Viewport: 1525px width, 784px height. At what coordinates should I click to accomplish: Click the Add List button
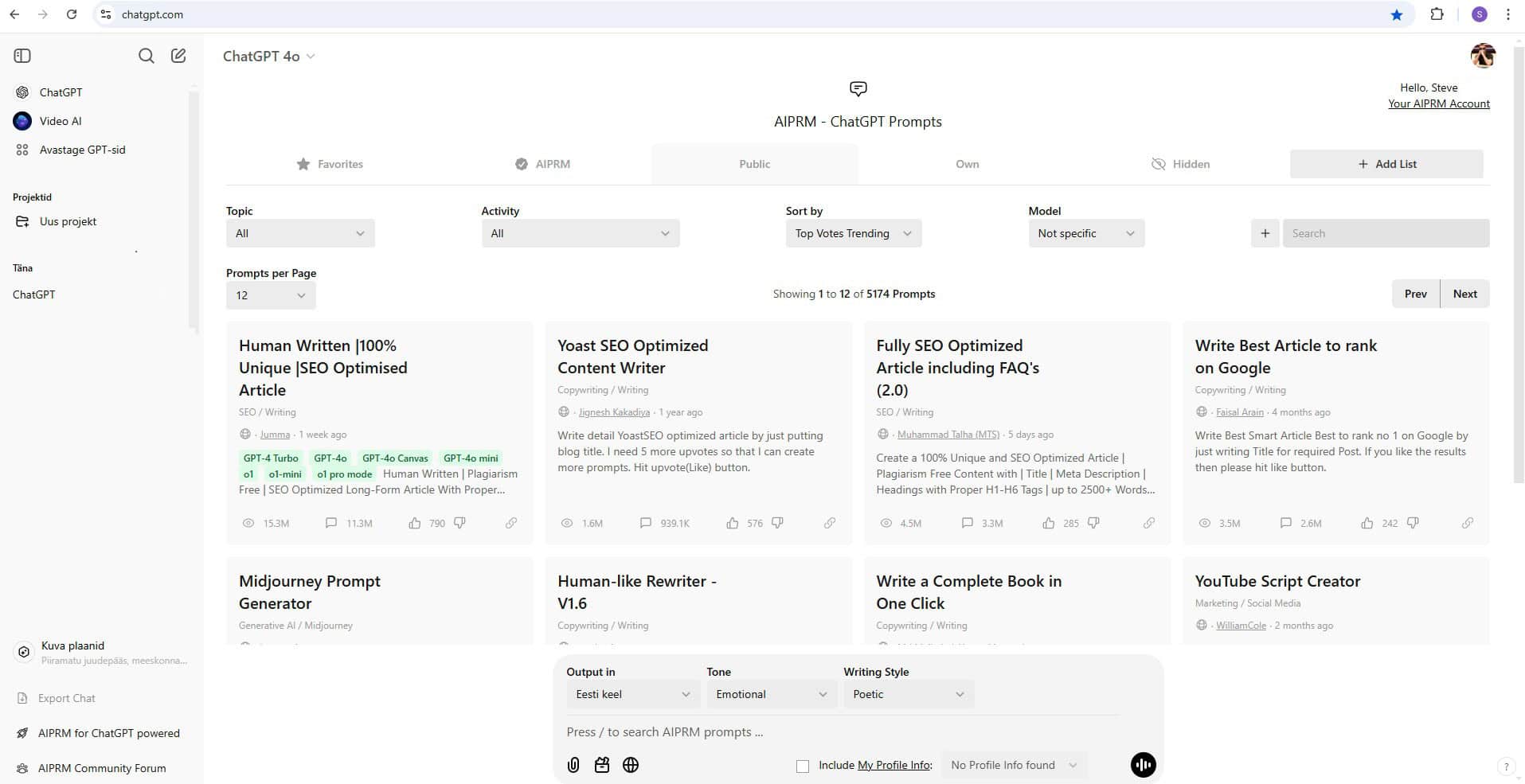tap(1386, 164)
